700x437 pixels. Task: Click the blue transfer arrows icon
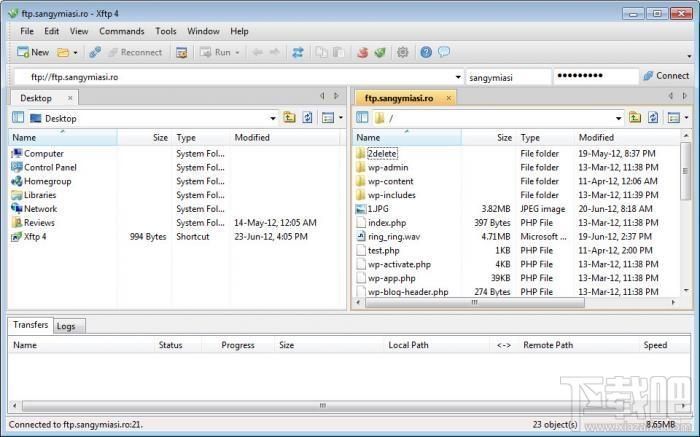tap(297, 53)
